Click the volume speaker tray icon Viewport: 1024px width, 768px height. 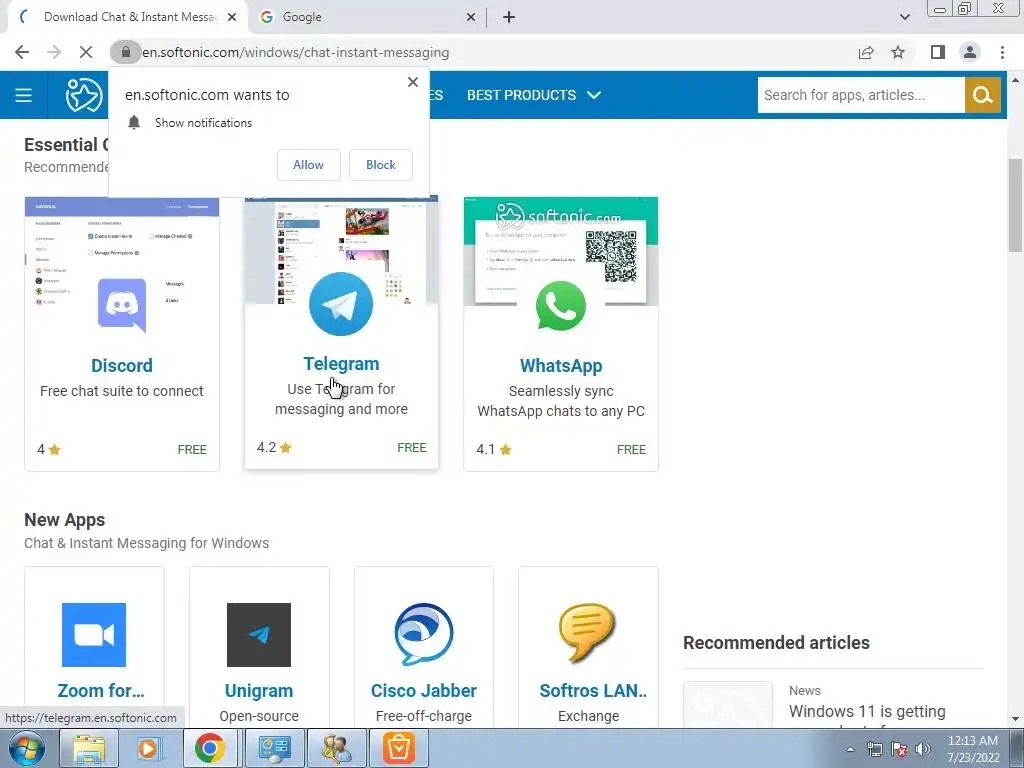[923, 749]
